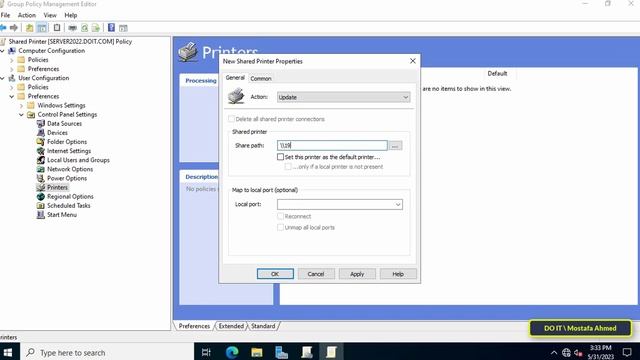The height and width of the screenshot is (360, 640).
Task: Click the dialog's Help button
Action: (x=398, y=274)
